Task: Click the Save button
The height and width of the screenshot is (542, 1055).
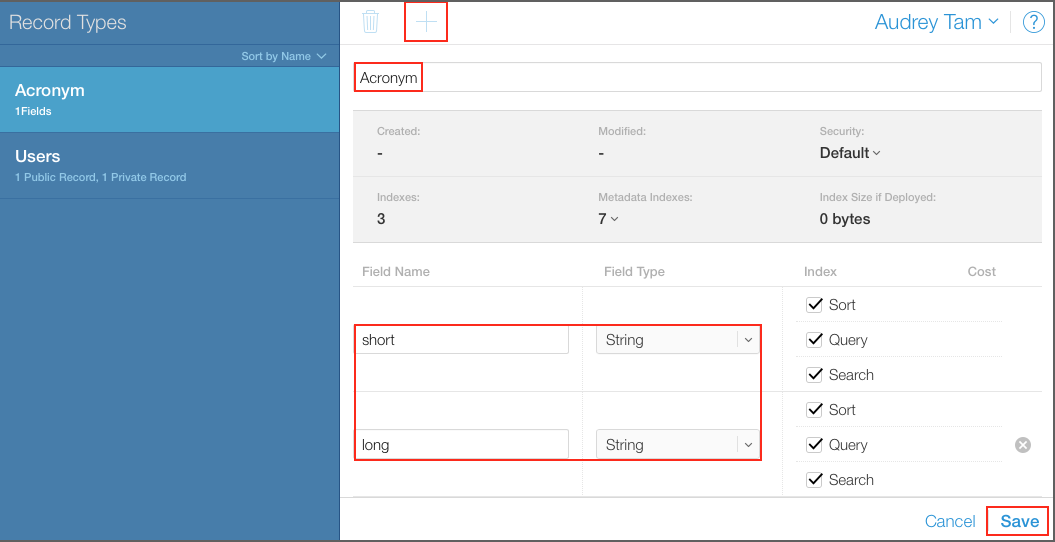Action: tap(1019, 521)
